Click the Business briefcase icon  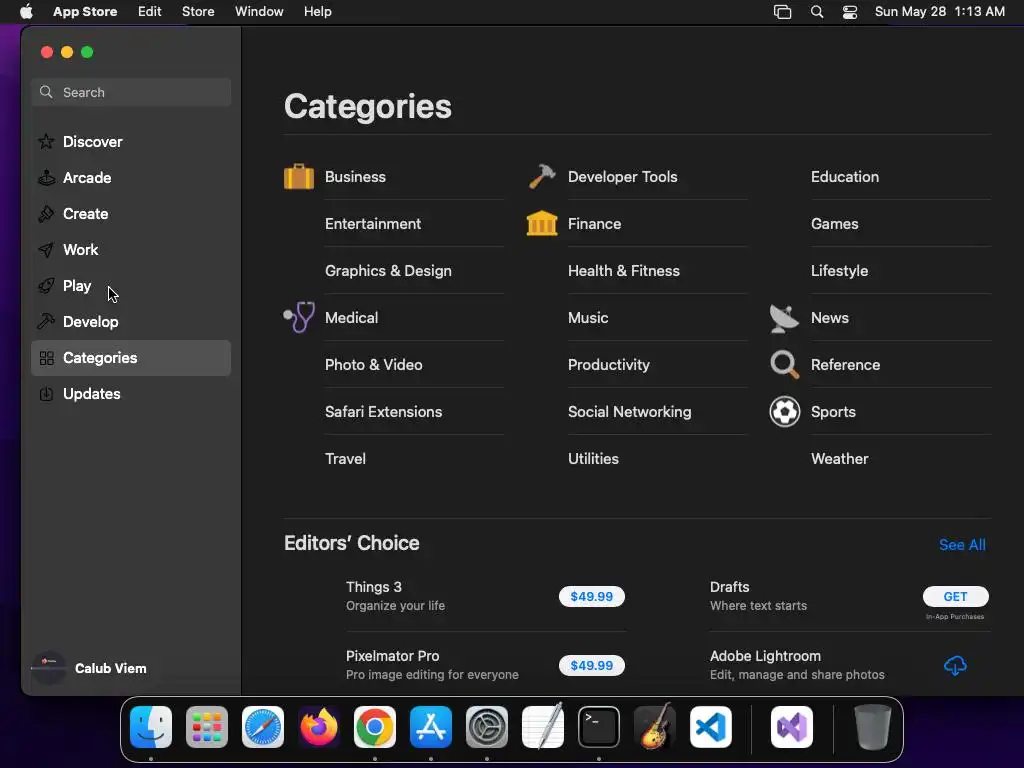pyautogui.click(x=299, y=176)
